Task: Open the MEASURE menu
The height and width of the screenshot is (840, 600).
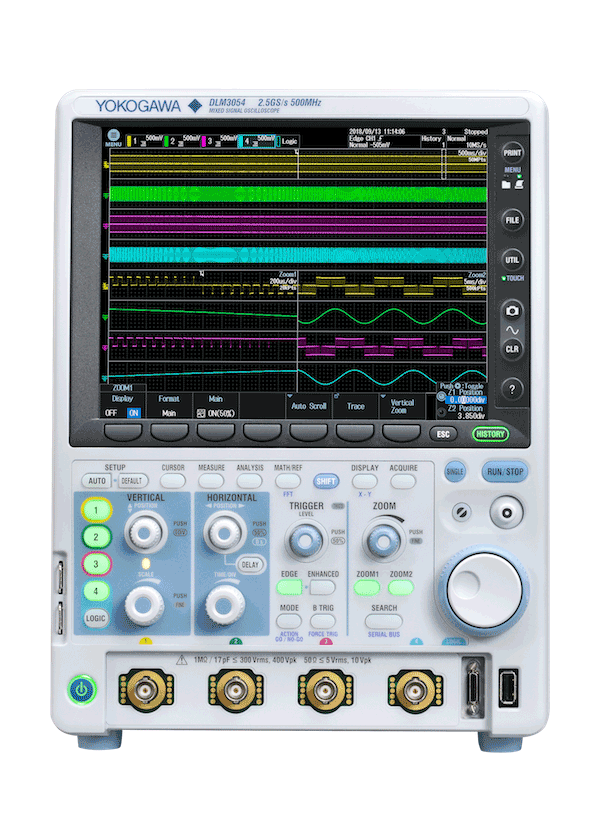Action: (x=211, y=480)
